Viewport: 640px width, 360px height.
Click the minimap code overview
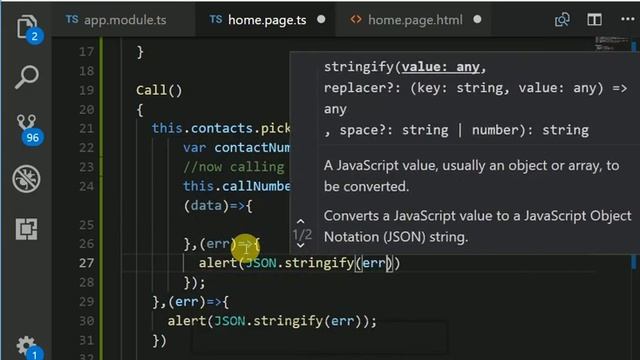tap(611, 43)
